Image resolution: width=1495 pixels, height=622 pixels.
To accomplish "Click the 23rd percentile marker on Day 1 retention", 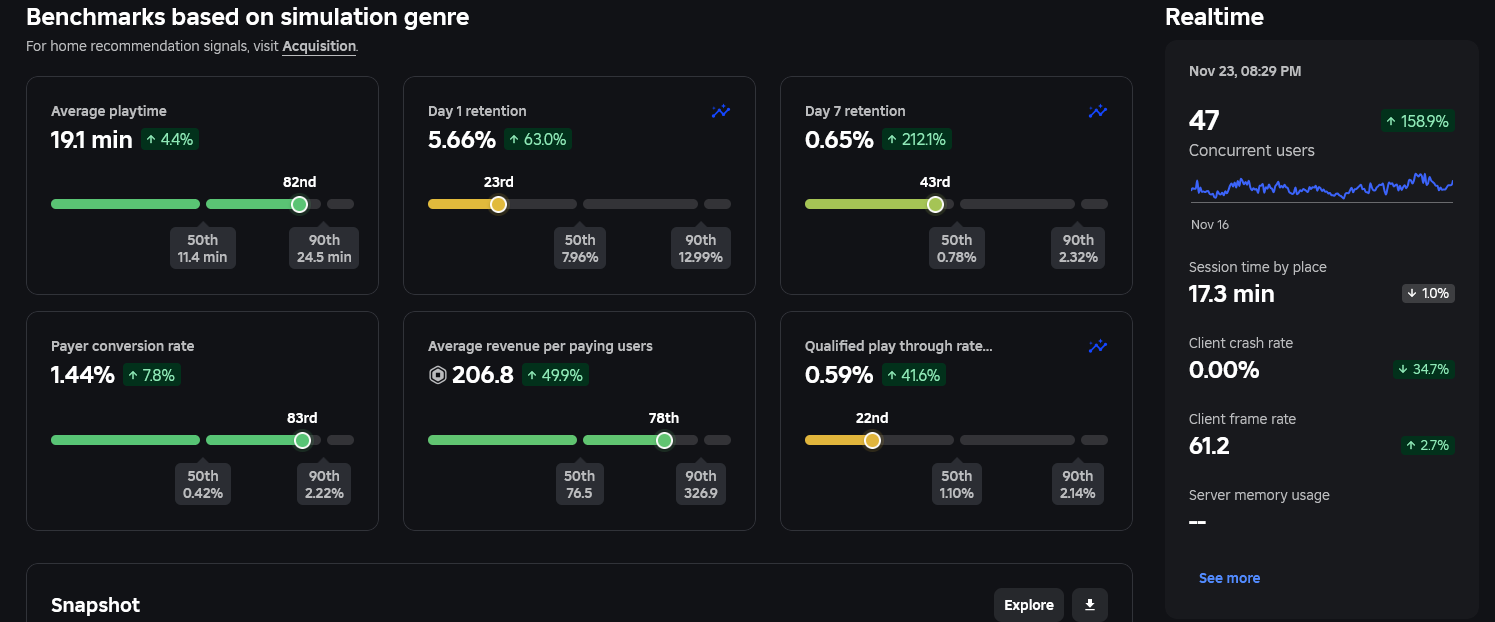I will click(x=498, y=204).
